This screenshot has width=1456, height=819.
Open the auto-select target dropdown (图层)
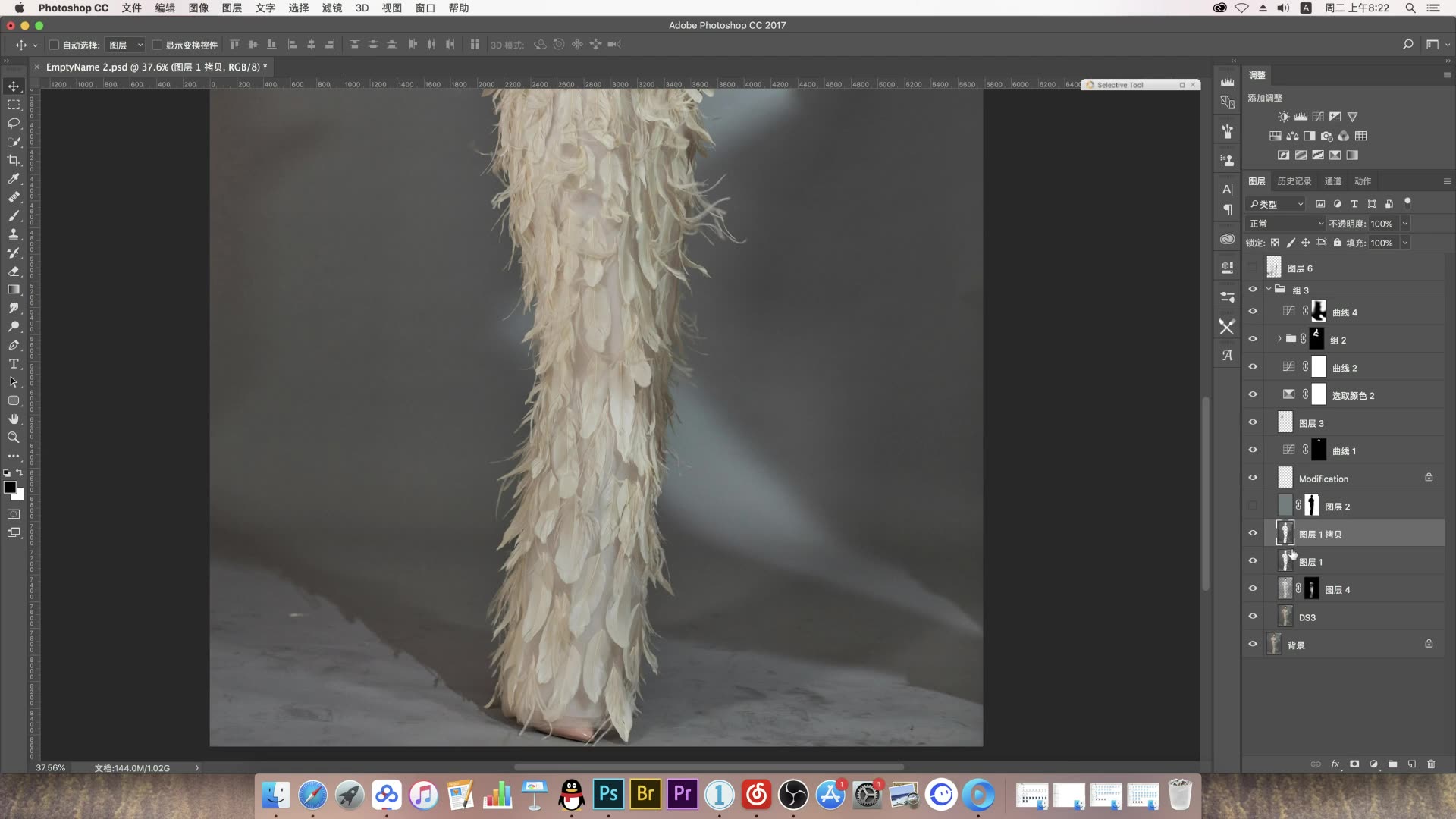pos(125,45)
